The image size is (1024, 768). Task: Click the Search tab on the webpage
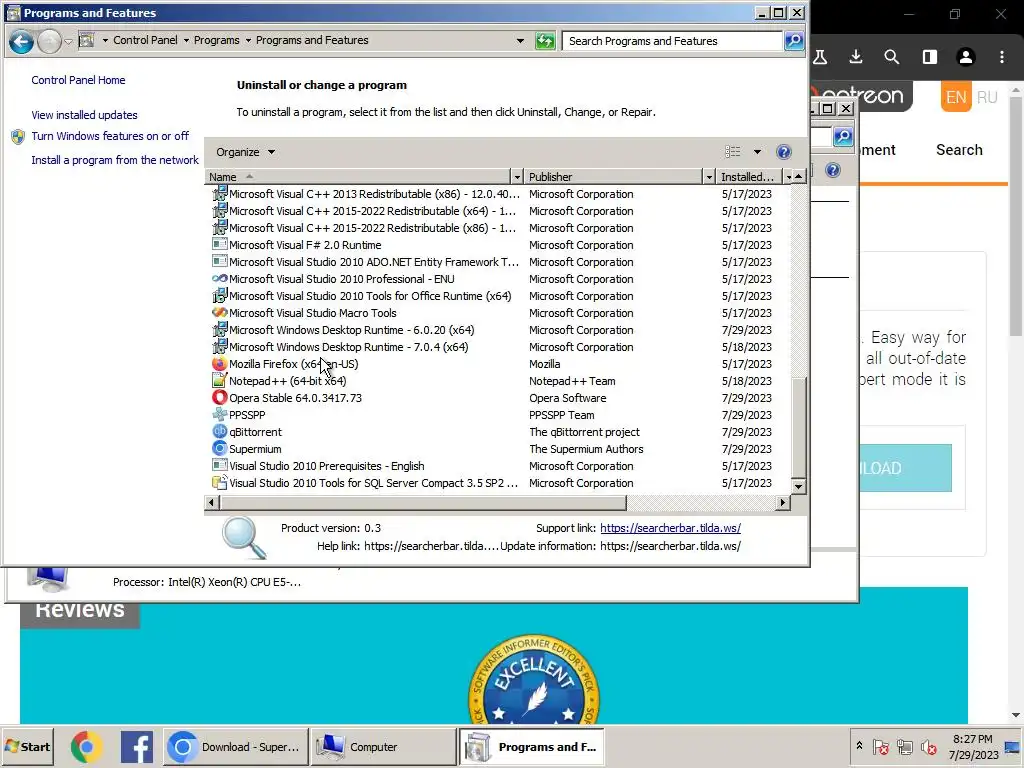pos(959,150)
